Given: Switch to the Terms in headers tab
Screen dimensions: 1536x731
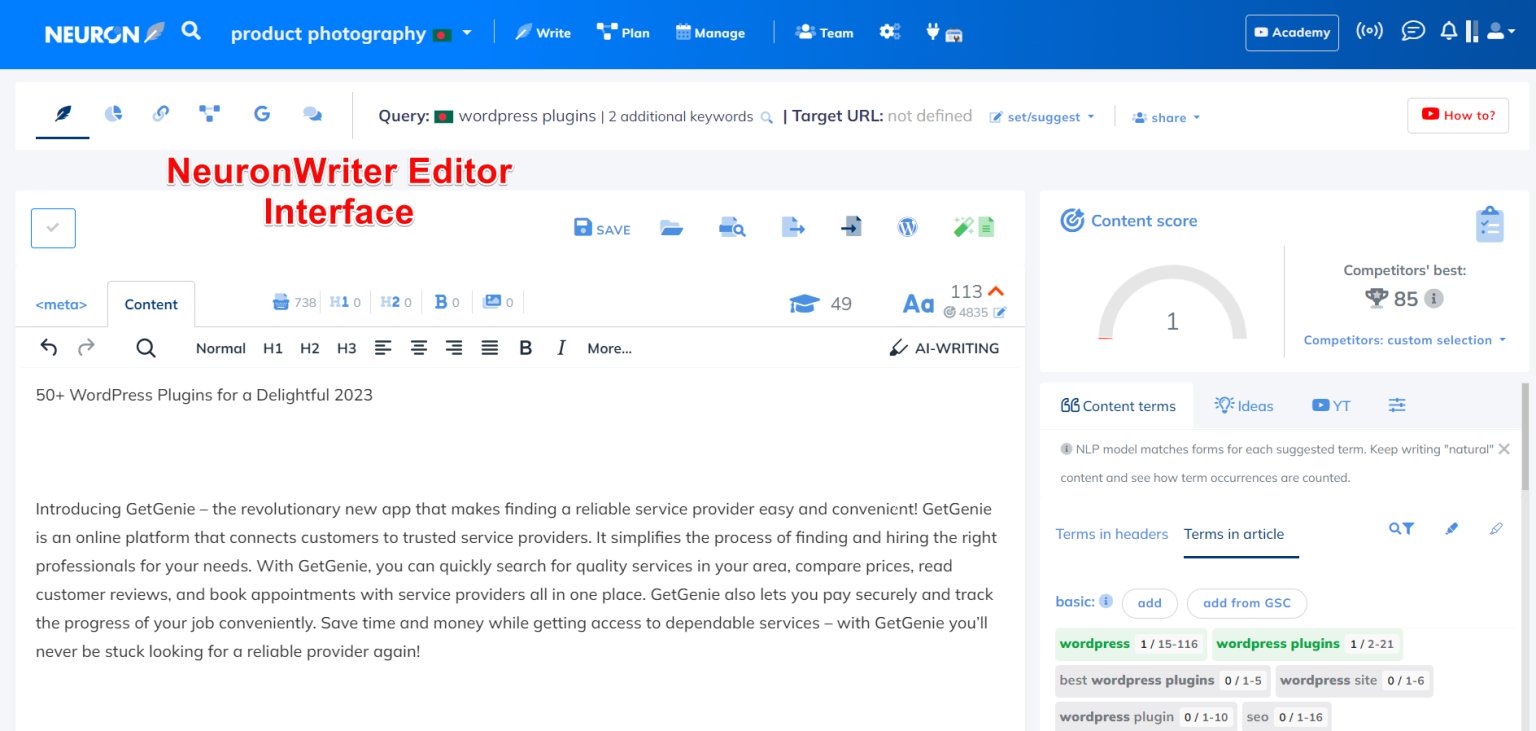Looking at the screenshot, I should point(1112,534).
